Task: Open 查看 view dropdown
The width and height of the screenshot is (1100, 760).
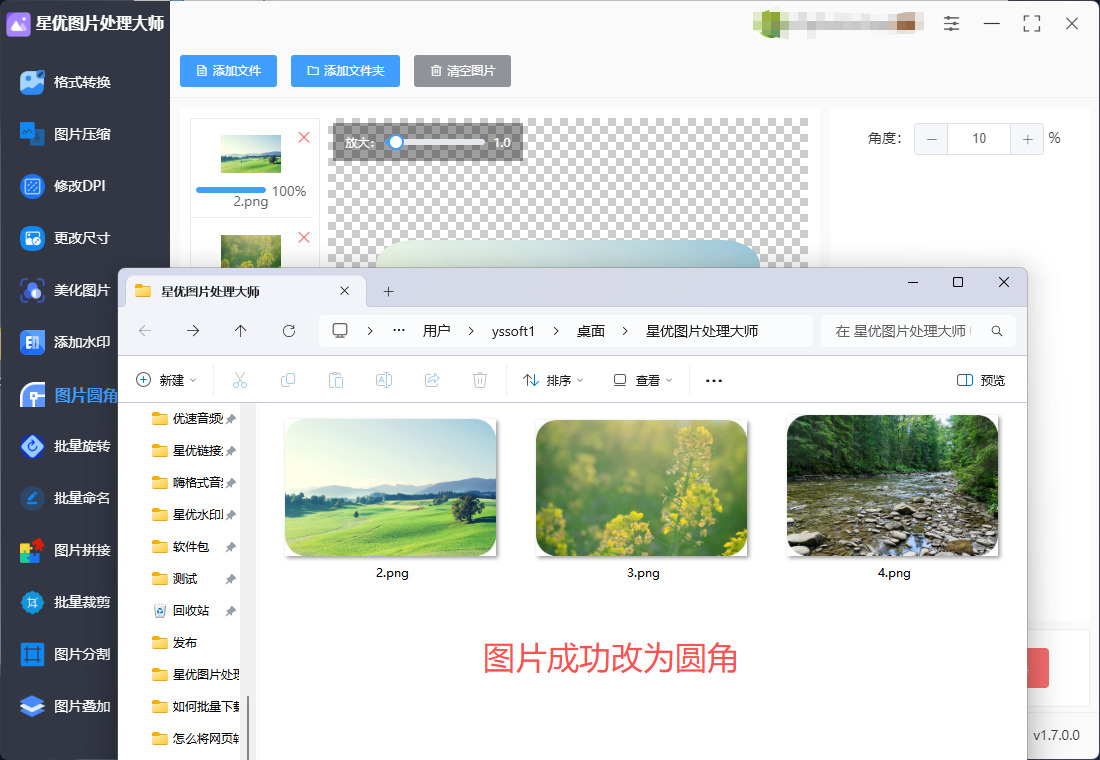Action: (x=643, y=380)
